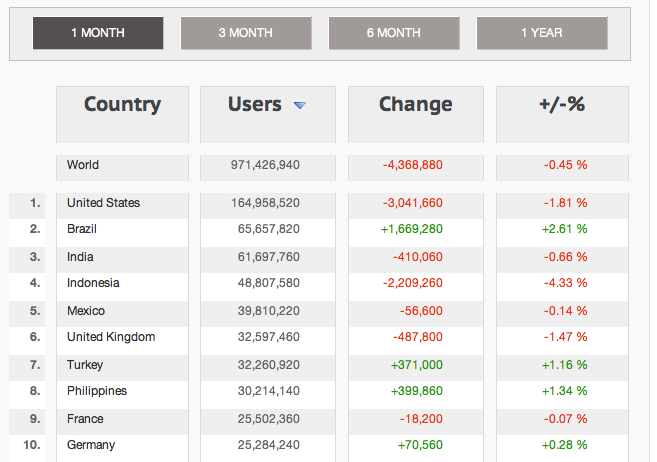Click the +1.16 % percentage cell
The height and width of the screenshot is (462, 657).
(564, 365)
